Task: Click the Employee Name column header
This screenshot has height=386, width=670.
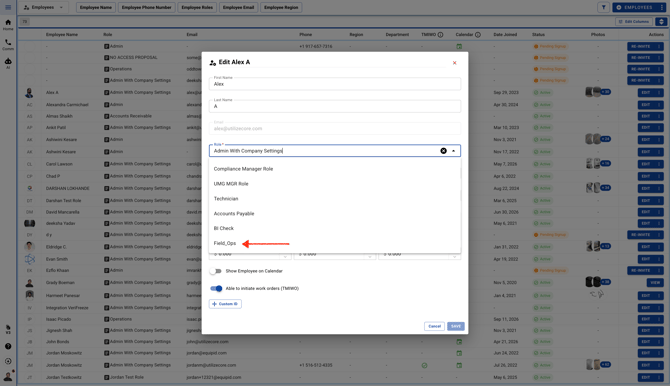Action: pos(62,35)
